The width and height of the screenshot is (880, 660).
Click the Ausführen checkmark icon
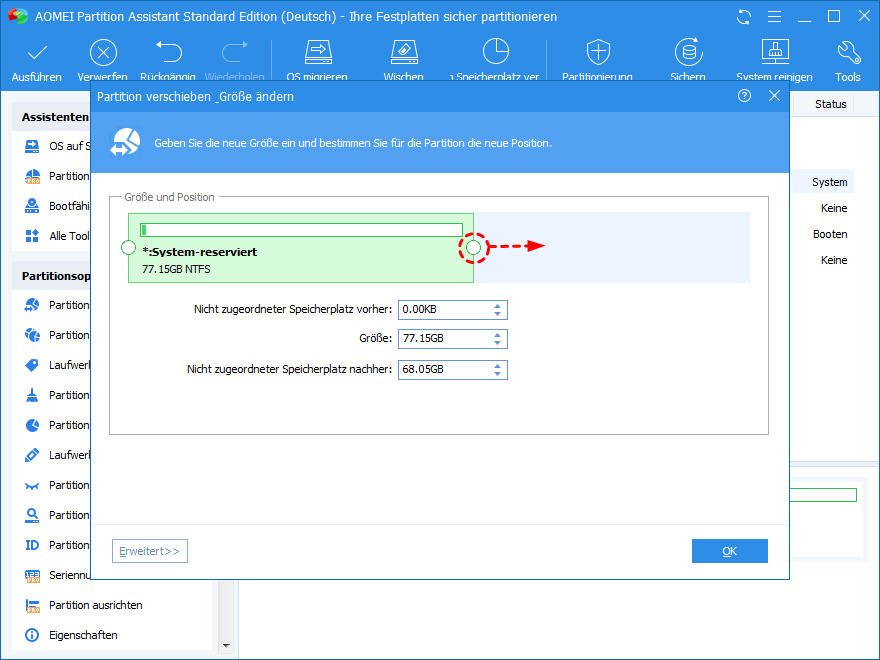pyautogui.click(x=37, y=53)
